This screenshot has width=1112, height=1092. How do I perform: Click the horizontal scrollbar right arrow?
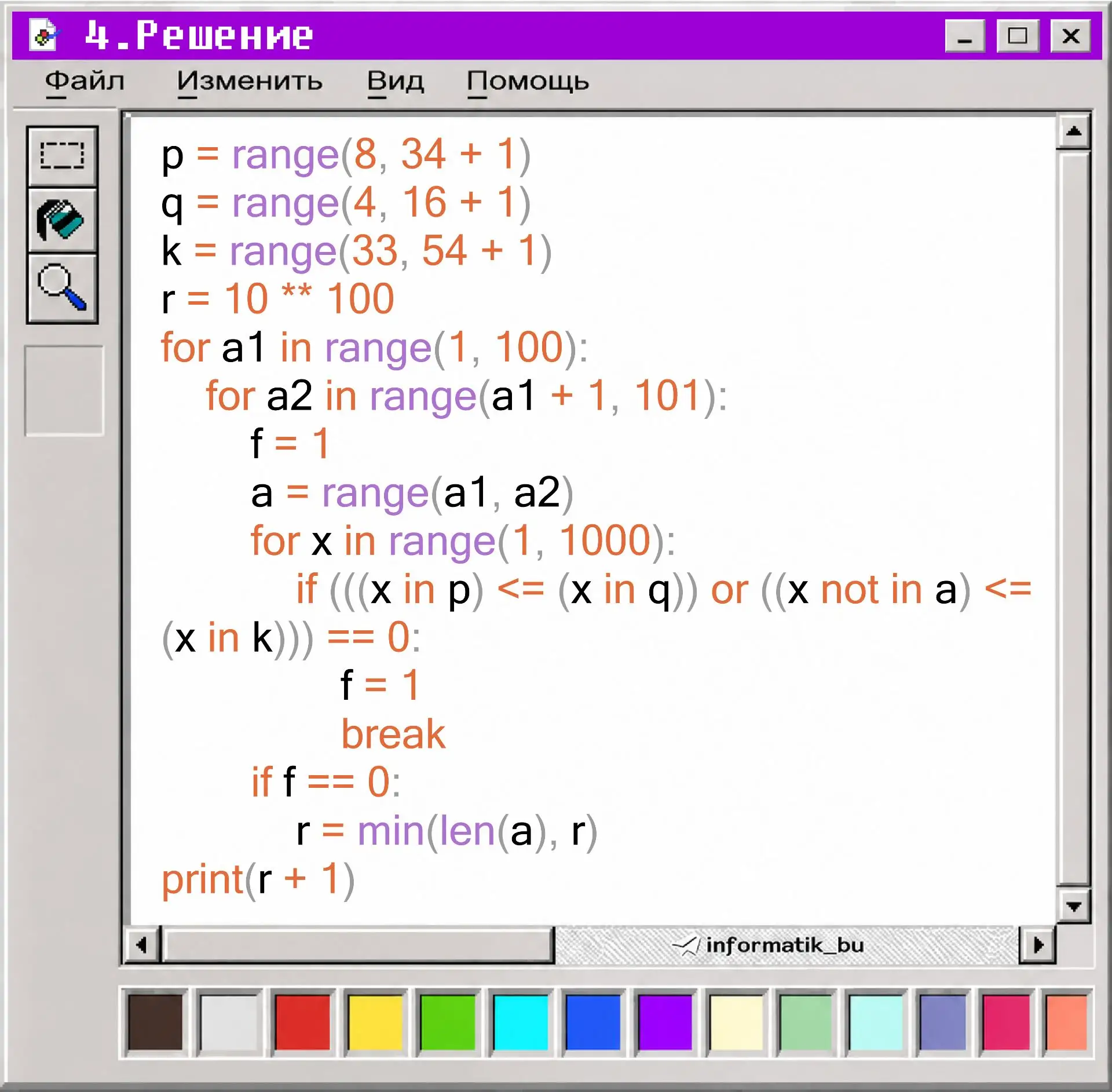tap(1037, 945)
